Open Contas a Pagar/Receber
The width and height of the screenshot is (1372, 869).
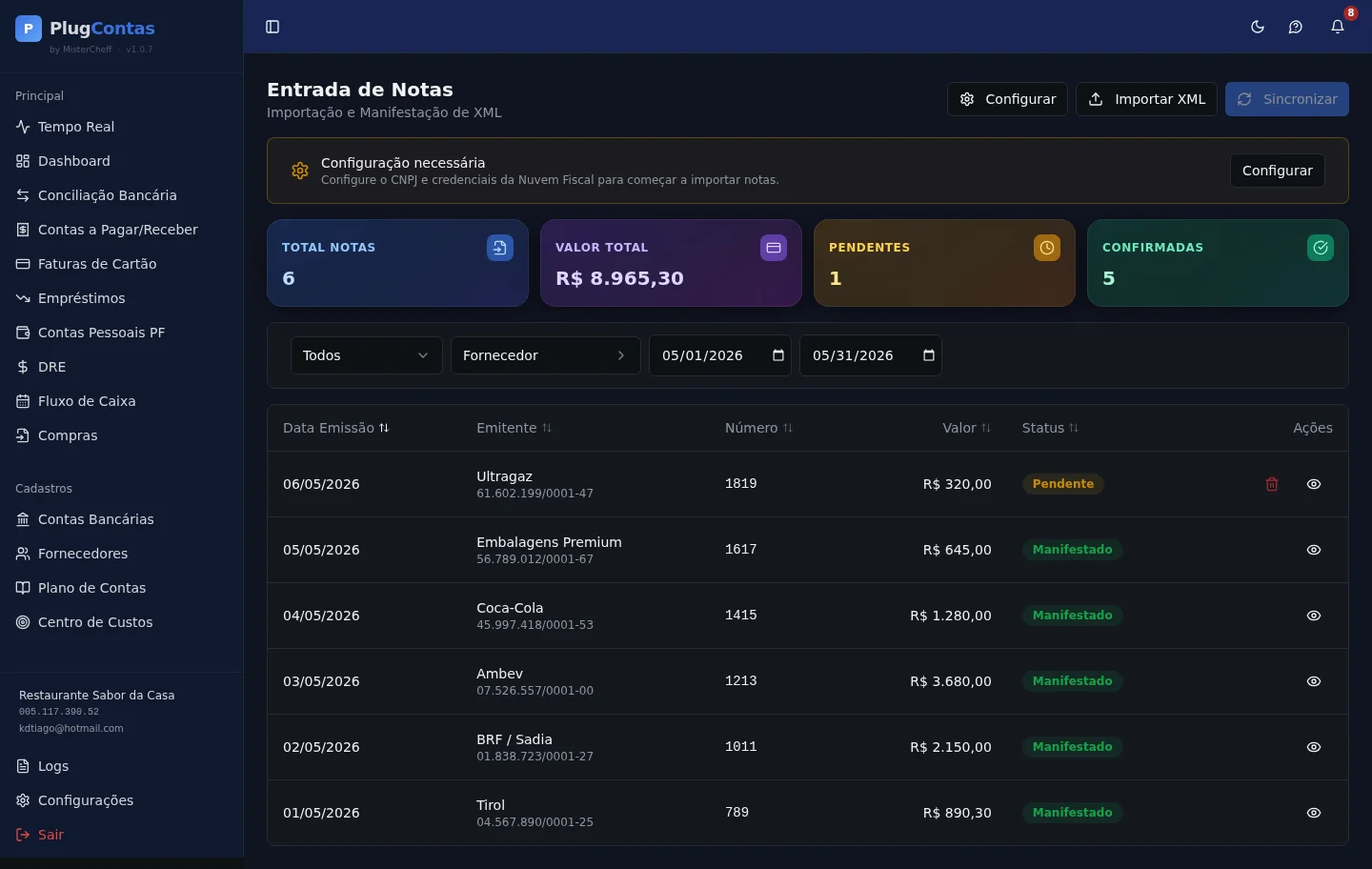[x=121, y=230]
